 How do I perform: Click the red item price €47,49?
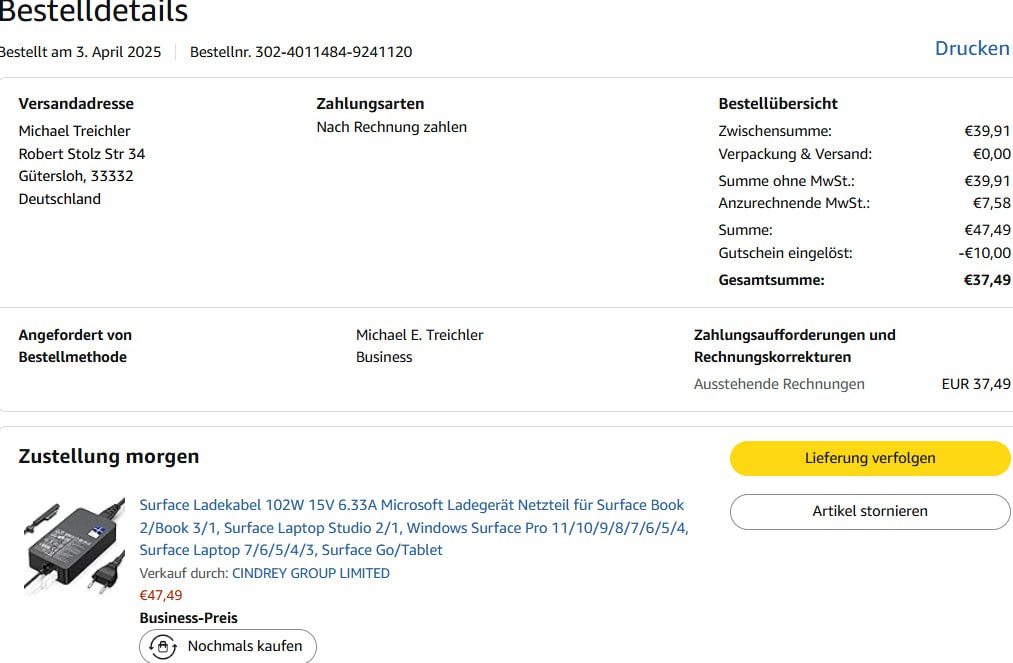pyautogui.click(x=161, y=595)
